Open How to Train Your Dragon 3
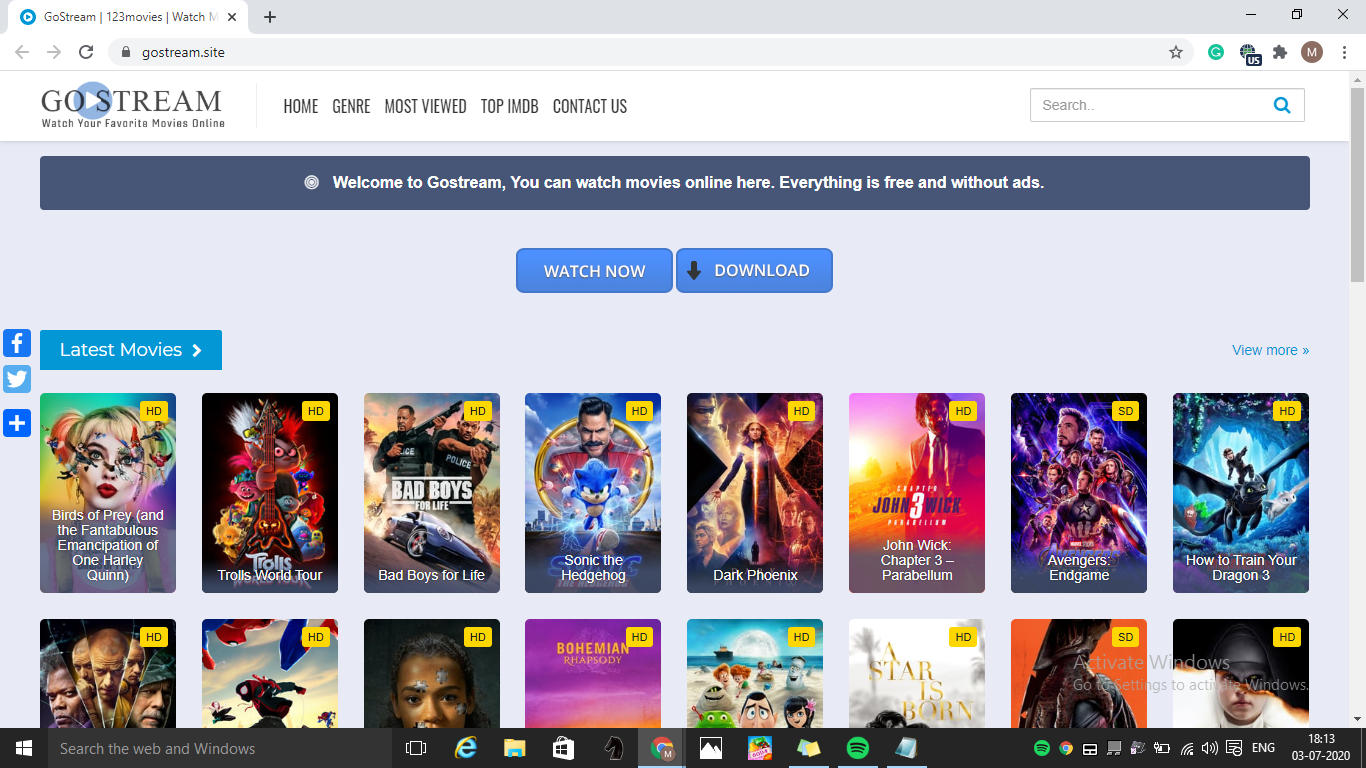1366x768 pixels. 1241,493
